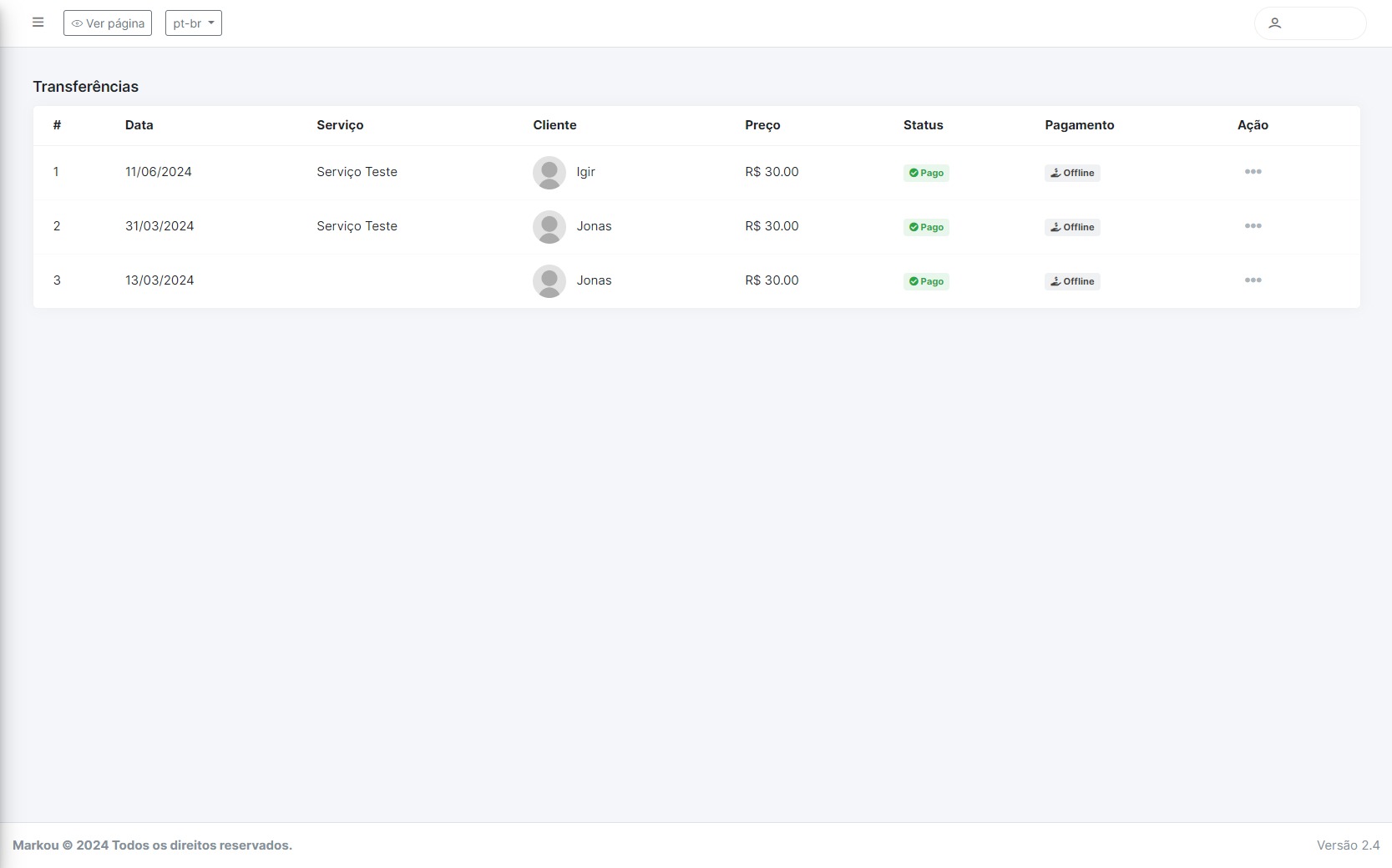Click Igir's avatar picture
The height and width of the screenshot is (868, 1392).
549,173
